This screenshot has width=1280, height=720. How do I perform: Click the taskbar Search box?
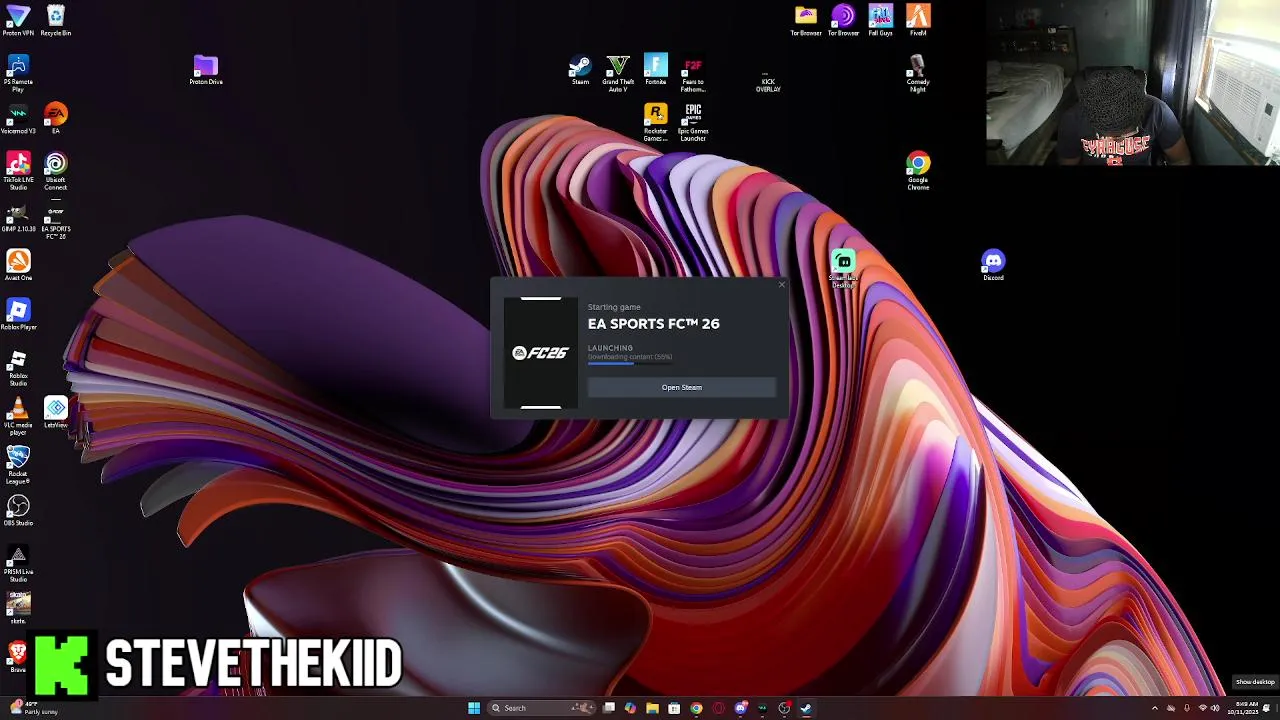(542, 708)
